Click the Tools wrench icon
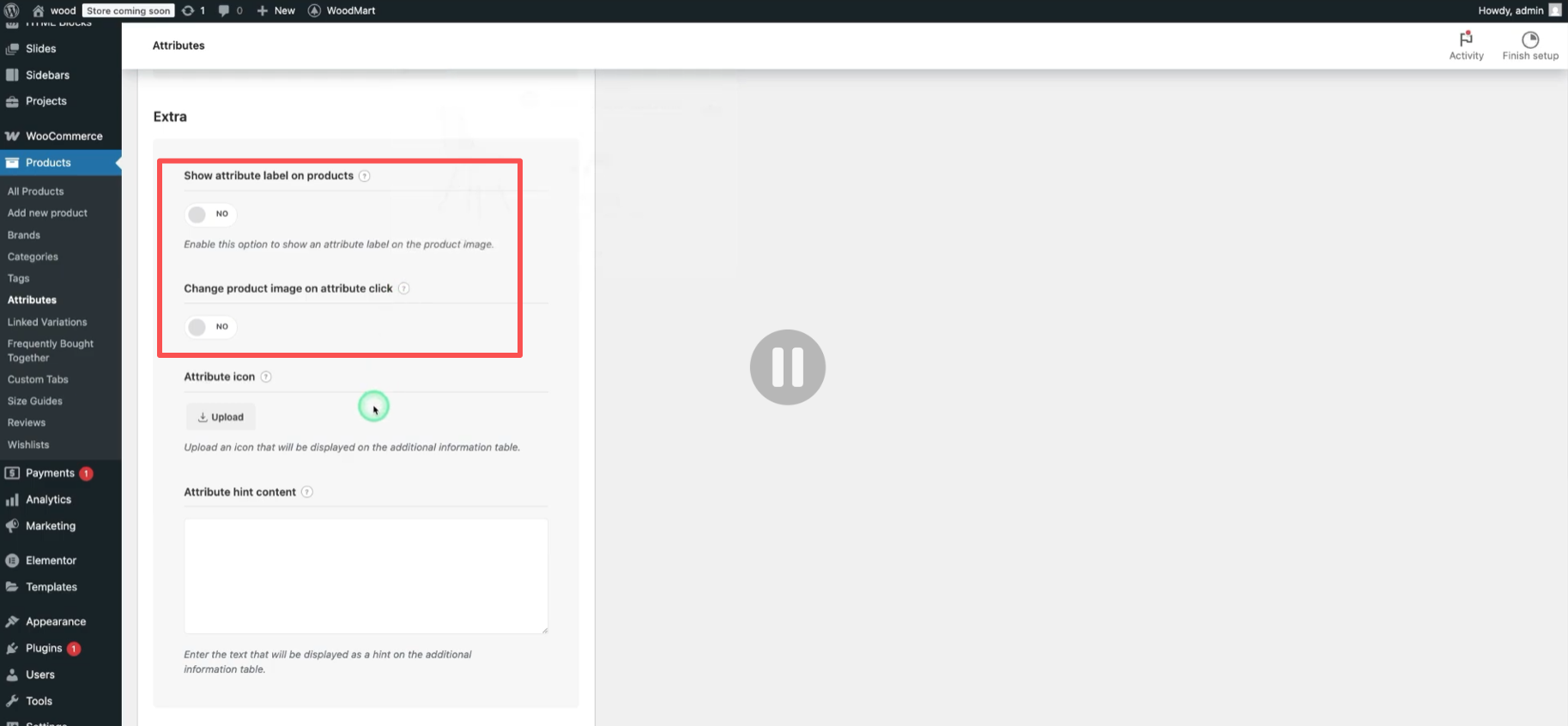This screenshot has height=726, width=1568. pos(12,701)
